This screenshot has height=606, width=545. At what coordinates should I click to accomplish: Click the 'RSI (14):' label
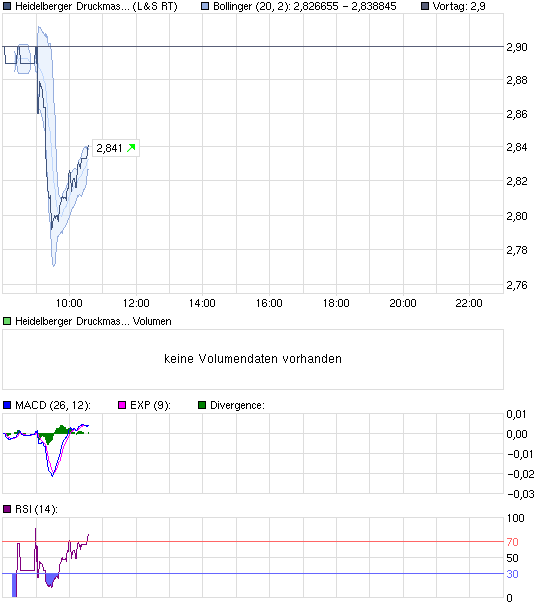point(36,509)
